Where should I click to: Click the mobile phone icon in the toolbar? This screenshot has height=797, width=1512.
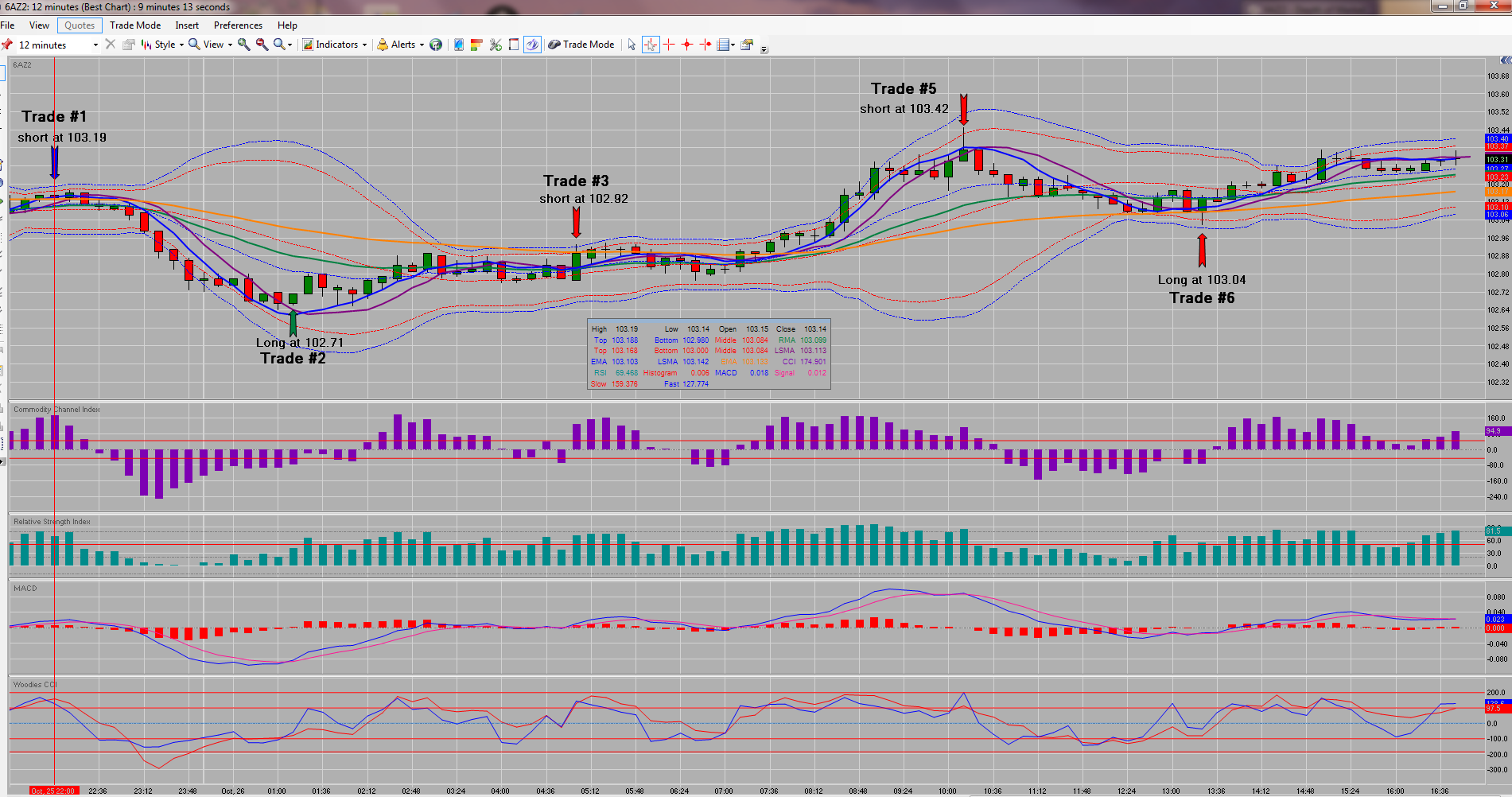tap(459, 45)
